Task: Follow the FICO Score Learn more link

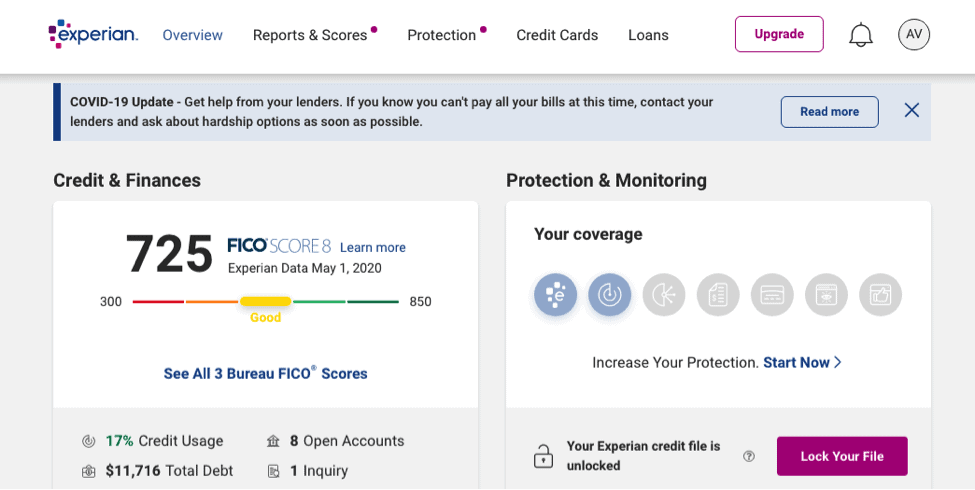Action: (372, 247)
